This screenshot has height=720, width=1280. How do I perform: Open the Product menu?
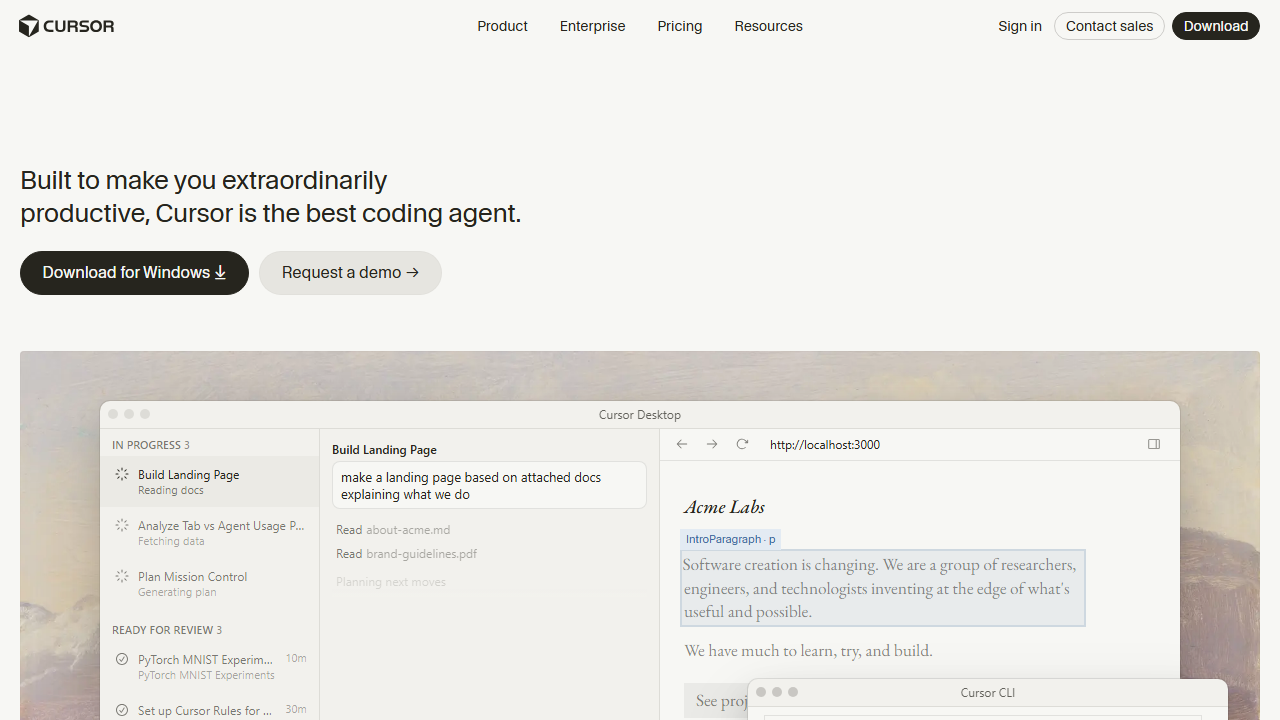pyautogui.click(x=502, y=26)
